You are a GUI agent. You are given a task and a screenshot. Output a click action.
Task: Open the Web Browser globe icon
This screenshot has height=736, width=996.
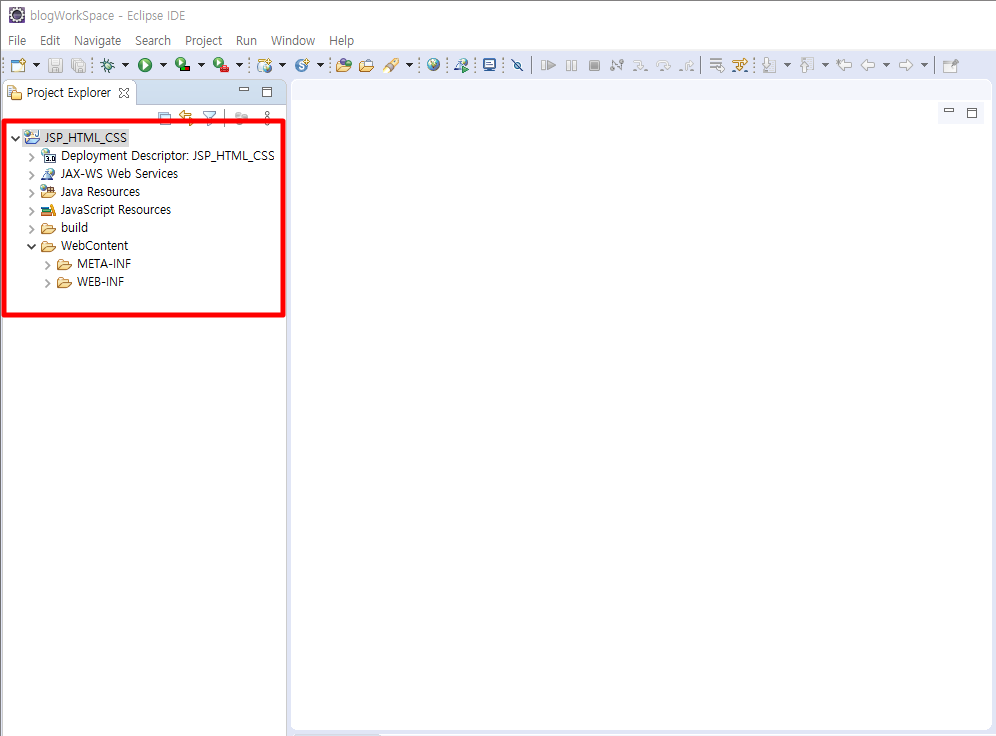click(x=433, y=65)
